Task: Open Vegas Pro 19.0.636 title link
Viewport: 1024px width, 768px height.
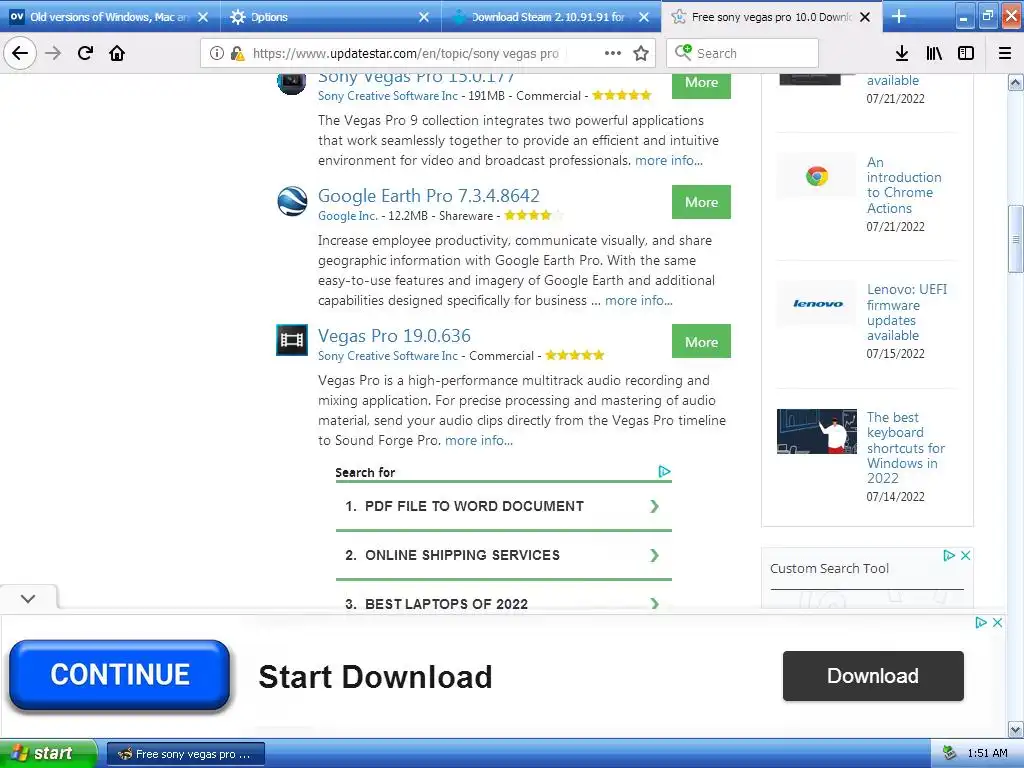Action: tap(394, 335)
